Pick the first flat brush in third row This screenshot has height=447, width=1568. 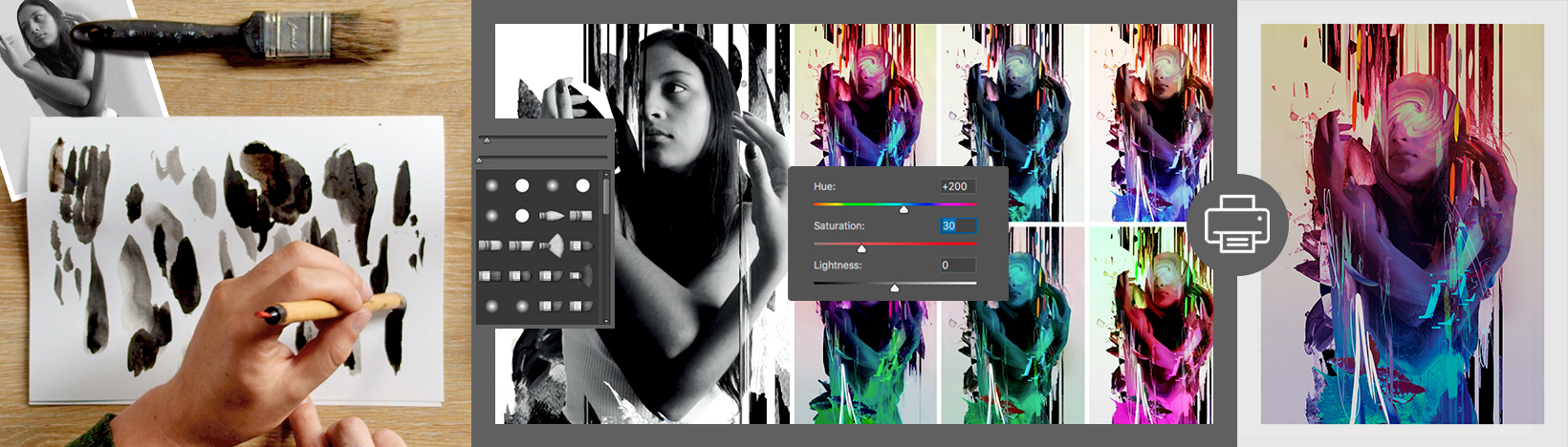pos(490,245)
